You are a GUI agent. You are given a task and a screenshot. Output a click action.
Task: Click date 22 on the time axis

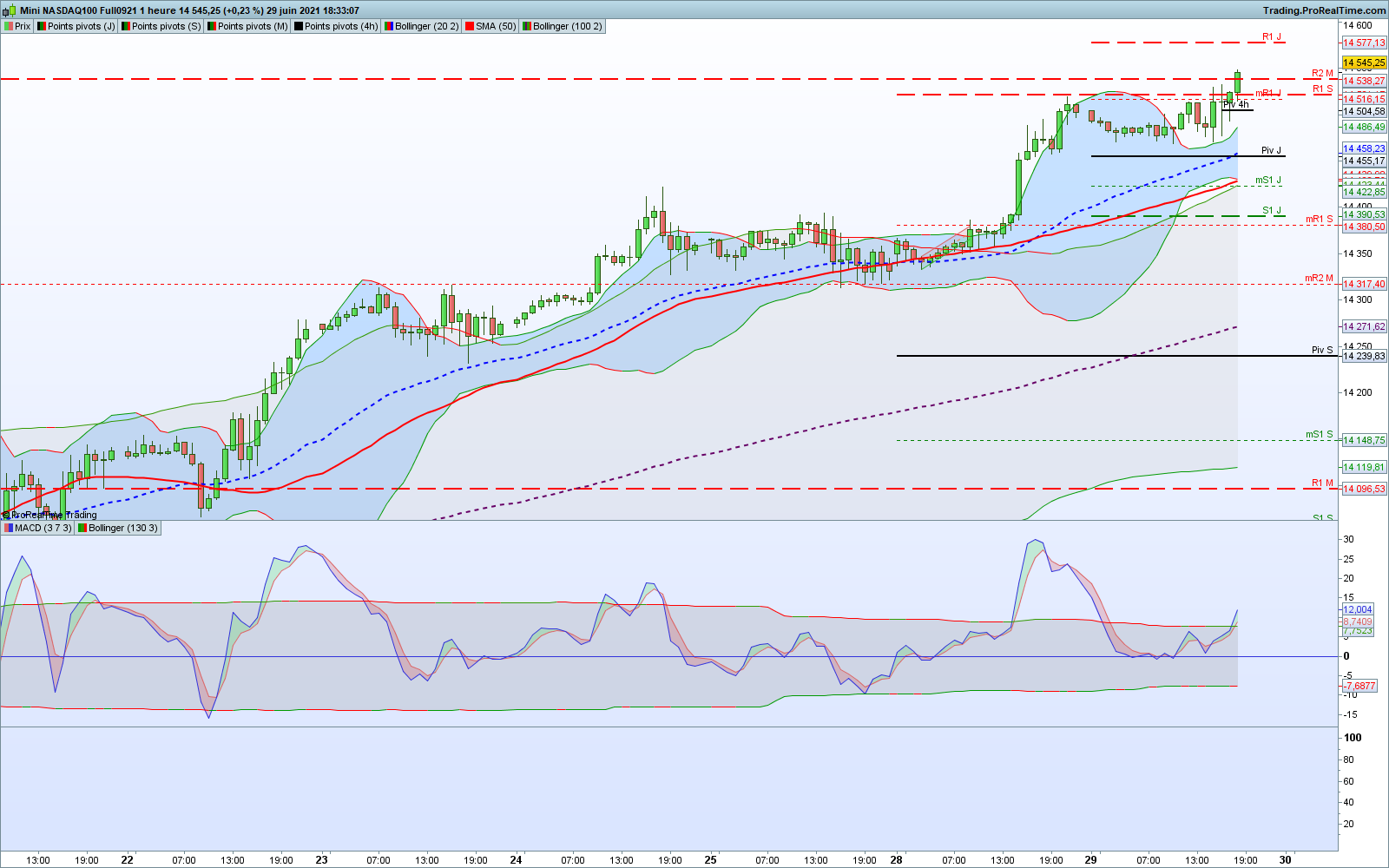pyautogui.click(x=127, y=860)
